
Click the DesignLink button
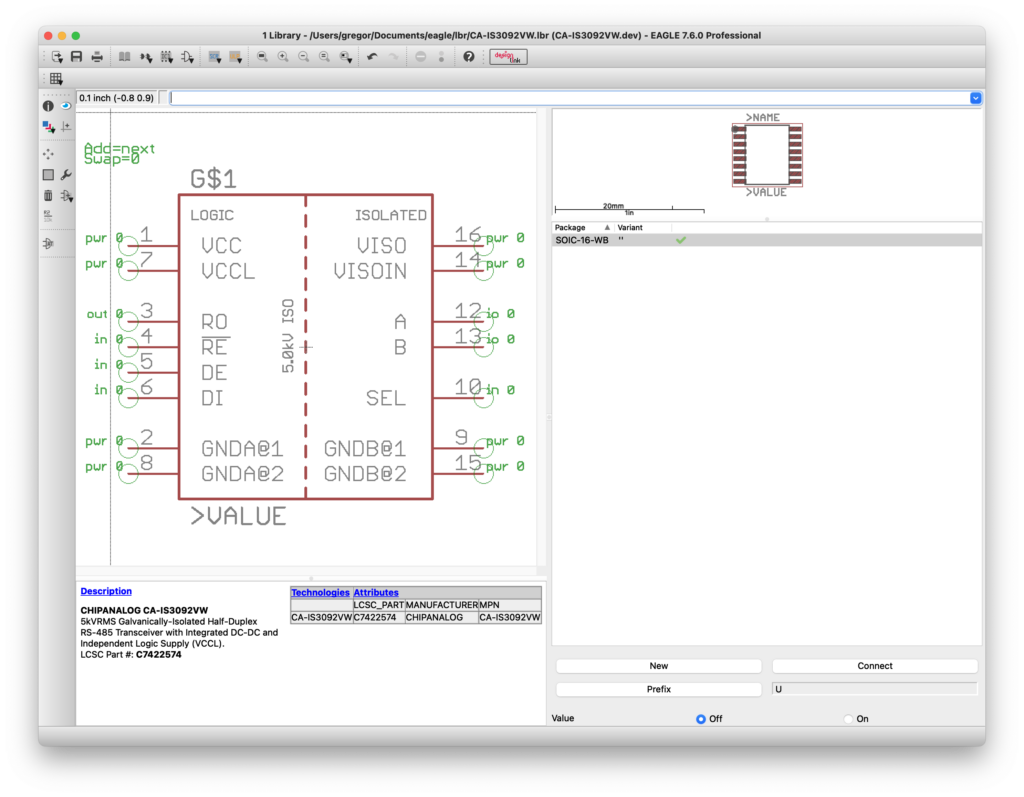point(509,57)
